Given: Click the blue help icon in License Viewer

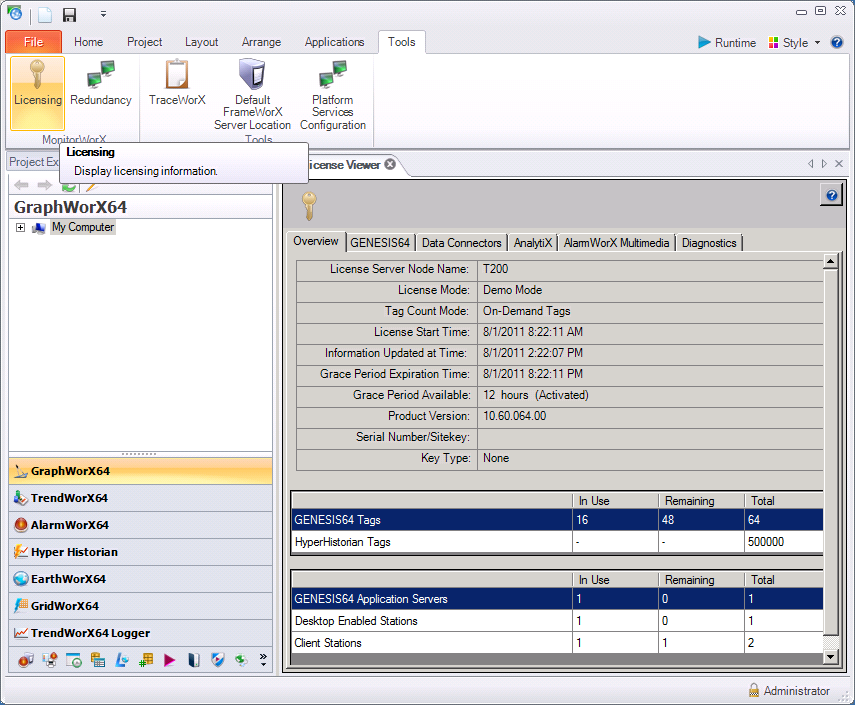Looking at the screenshot, I should [x=830, y=195].
